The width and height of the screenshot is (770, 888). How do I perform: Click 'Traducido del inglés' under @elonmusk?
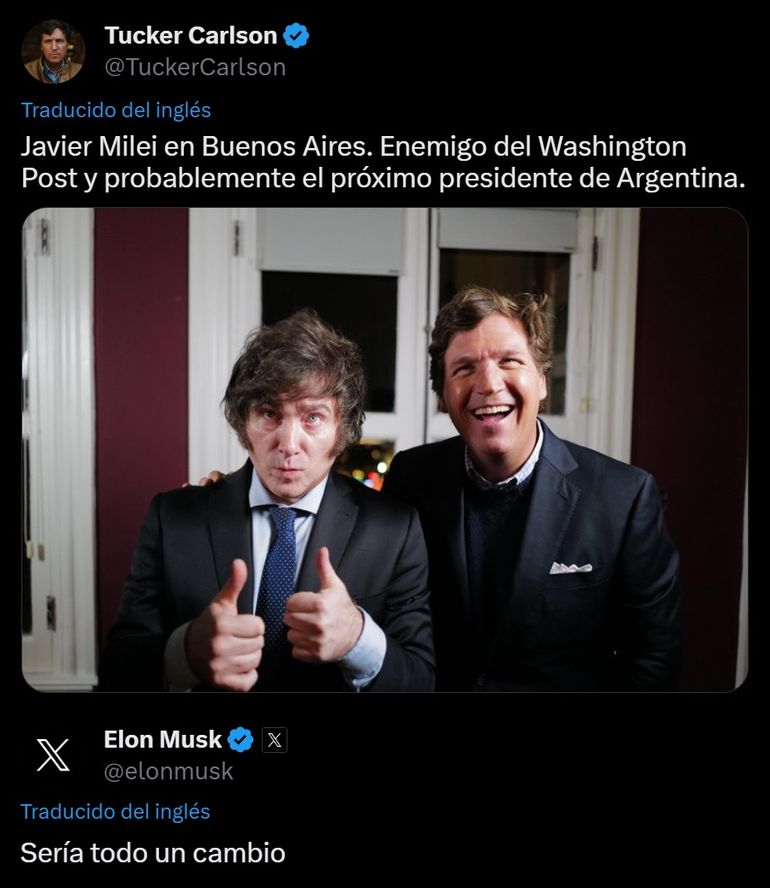tap(116, 811)
